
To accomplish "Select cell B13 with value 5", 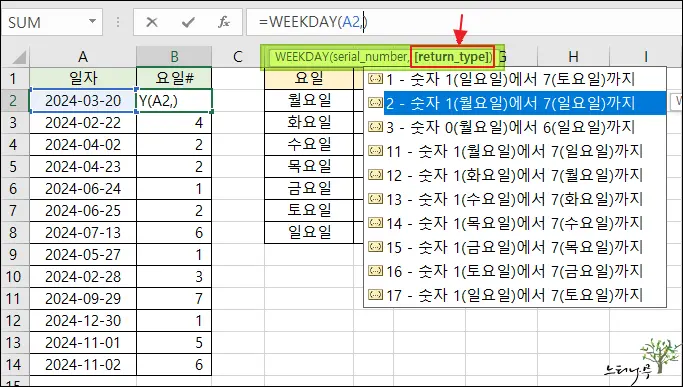I will [x=174, y=343].
